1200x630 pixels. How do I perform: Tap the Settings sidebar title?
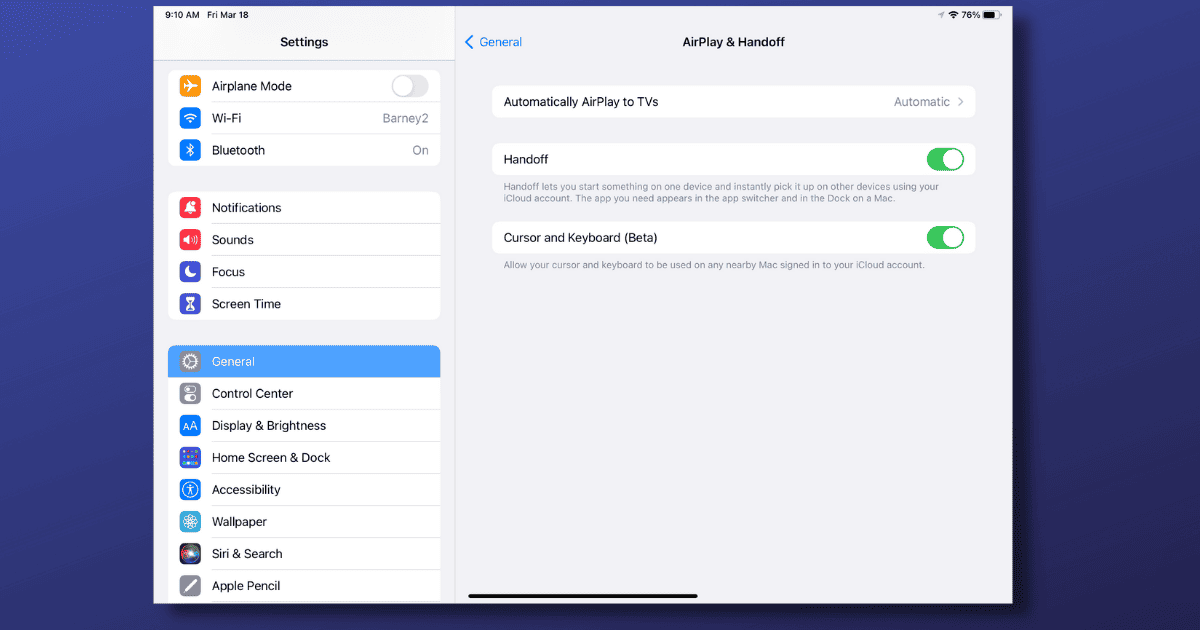coord(304,42)
